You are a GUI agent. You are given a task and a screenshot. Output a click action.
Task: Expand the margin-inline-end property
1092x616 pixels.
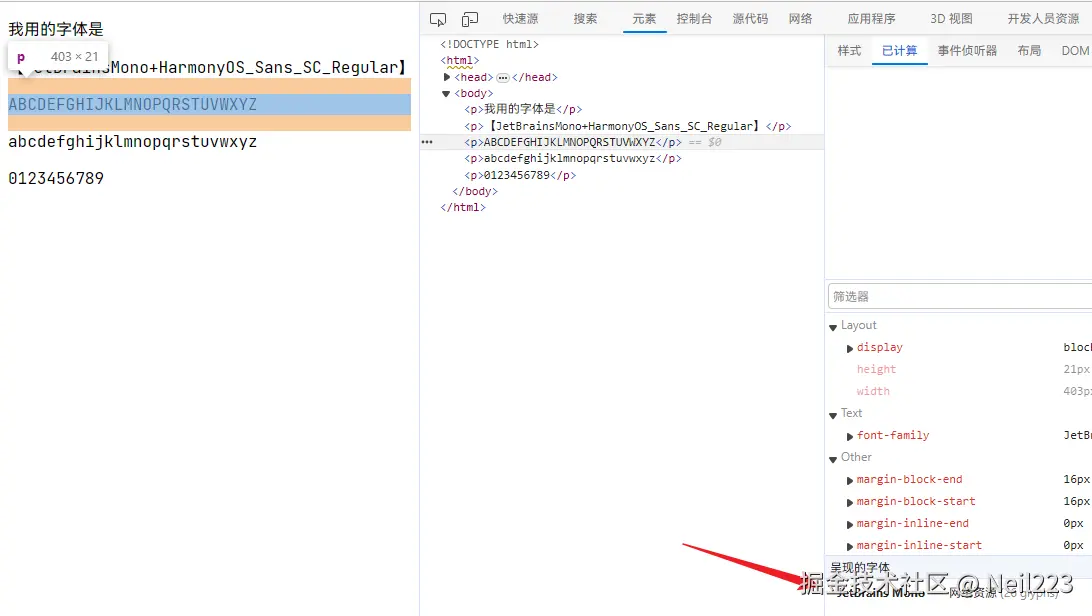coord(850,524)
